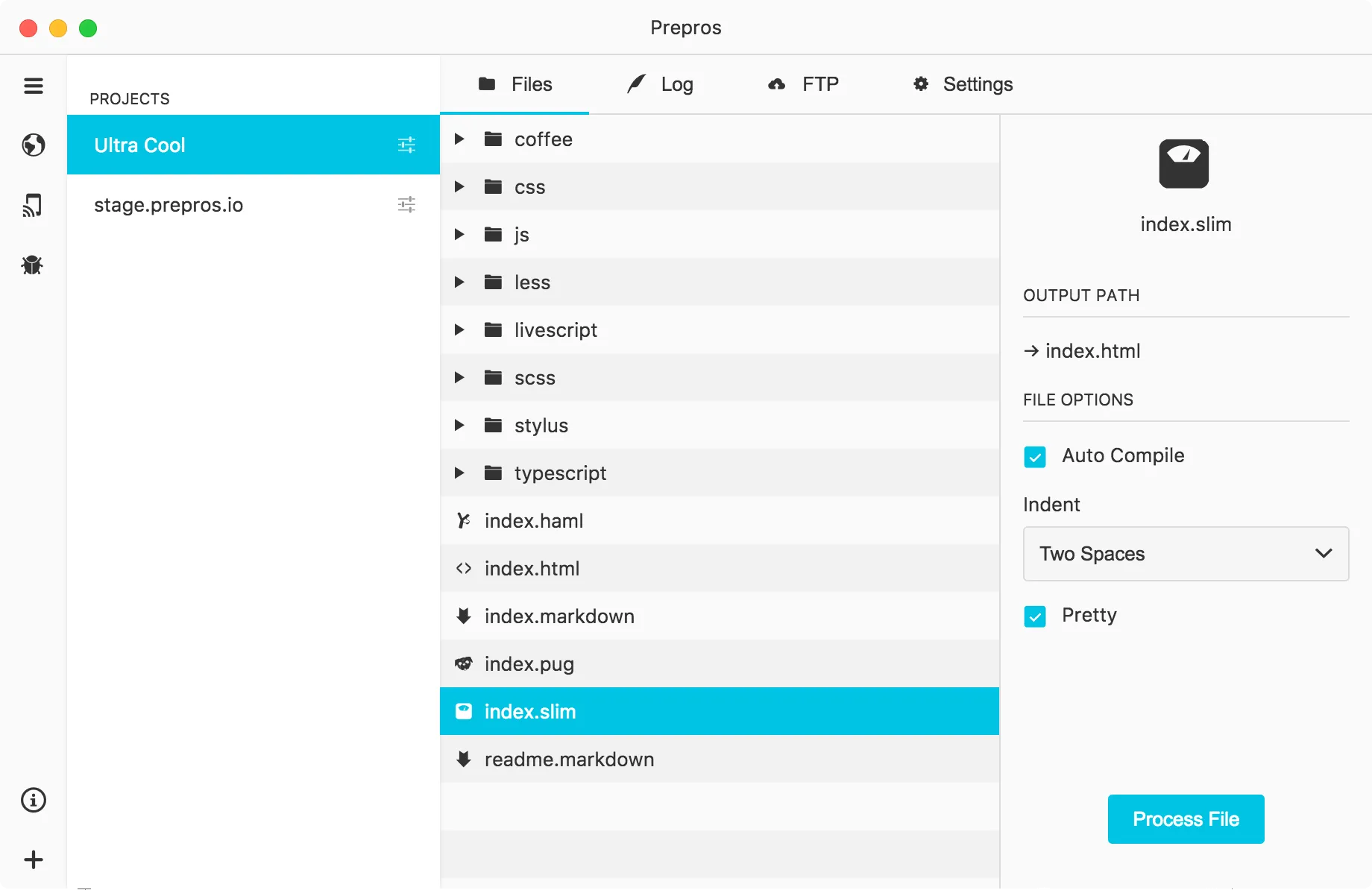Open the Indent dropdown
The height and width of the screenshot is (890, 1372).
tap(1185, 554)
